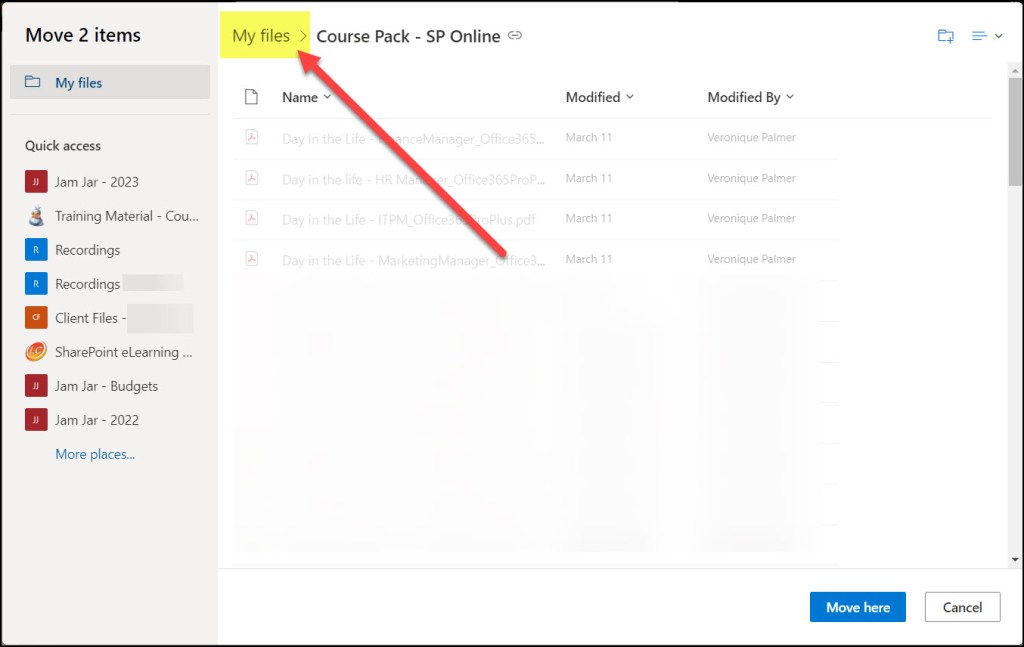The image size is (1024, 647).
Task: Open the Modified By column dropdown
Action: 751,97
